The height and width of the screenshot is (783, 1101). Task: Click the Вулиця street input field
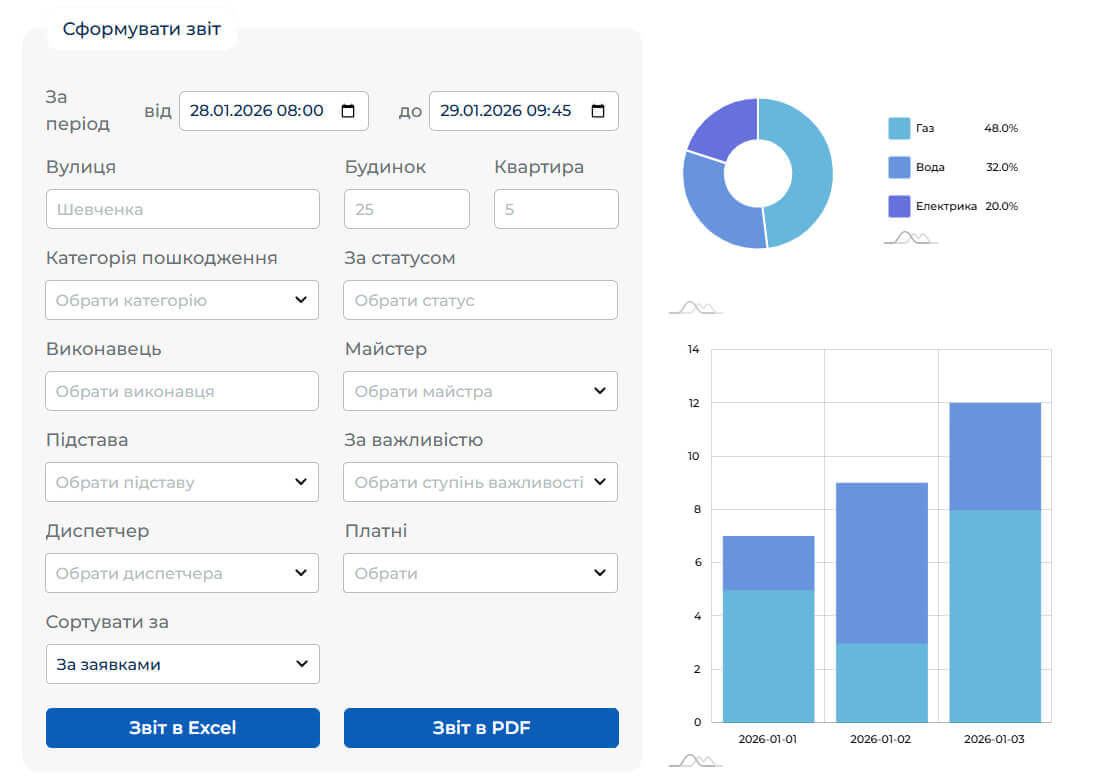tap(182, 209)
